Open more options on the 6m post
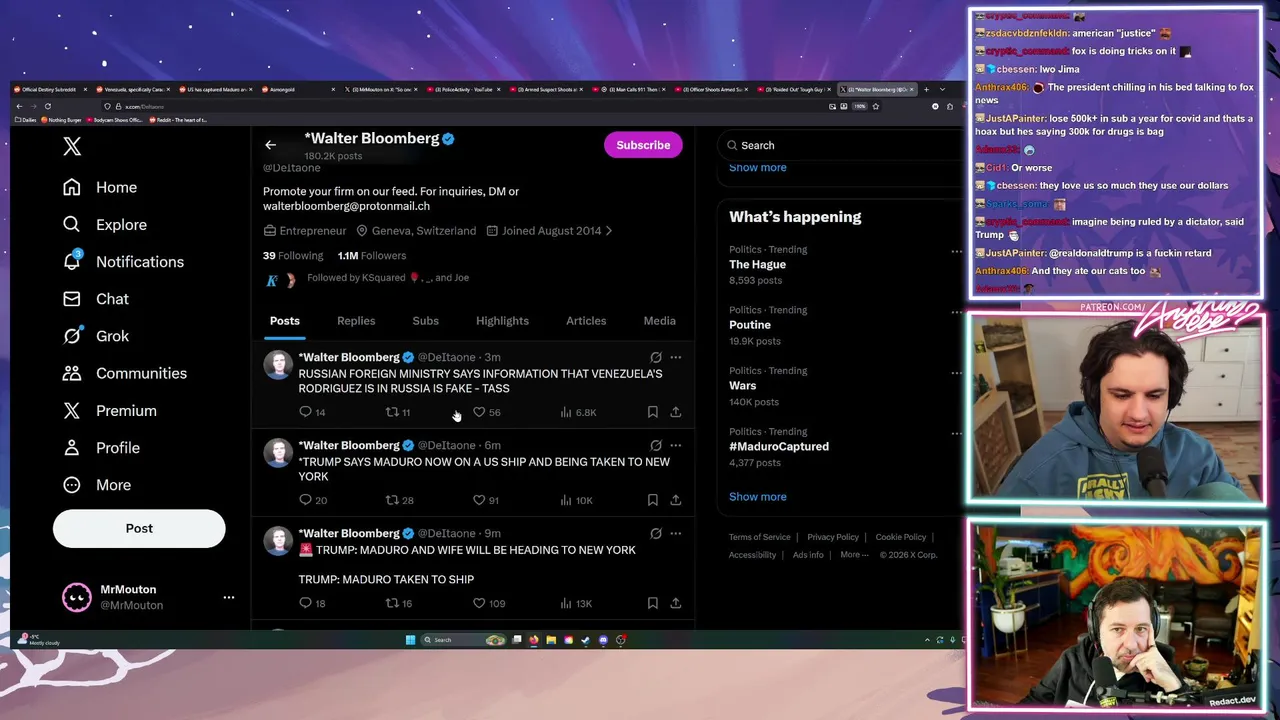Viewport: 1280px width, 720px height. pos(676,445)
